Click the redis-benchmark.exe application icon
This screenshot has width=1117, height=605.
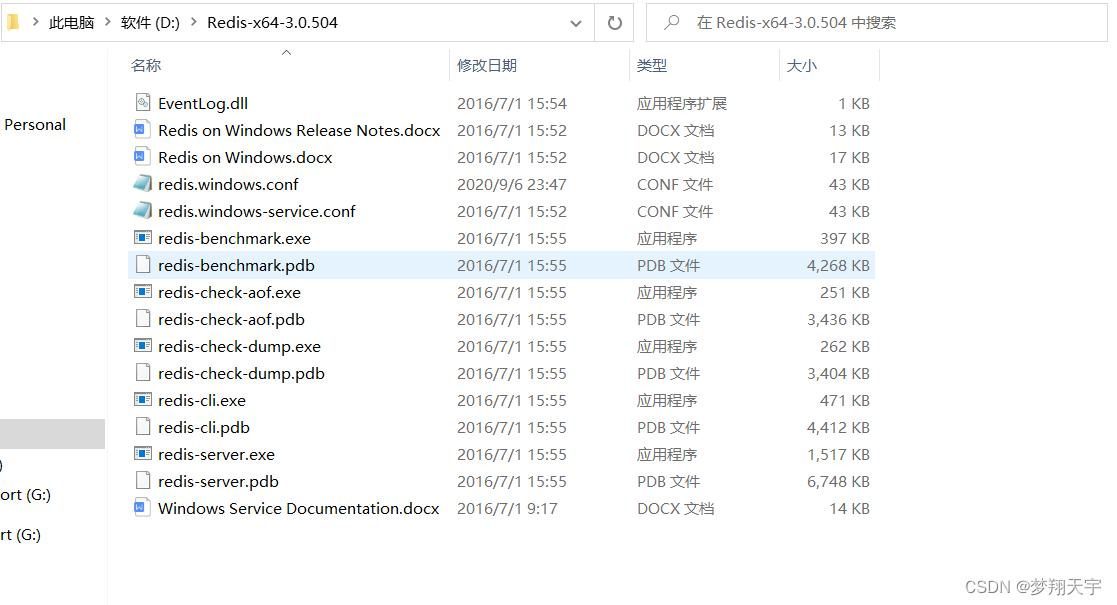click(x=143, y=237)
